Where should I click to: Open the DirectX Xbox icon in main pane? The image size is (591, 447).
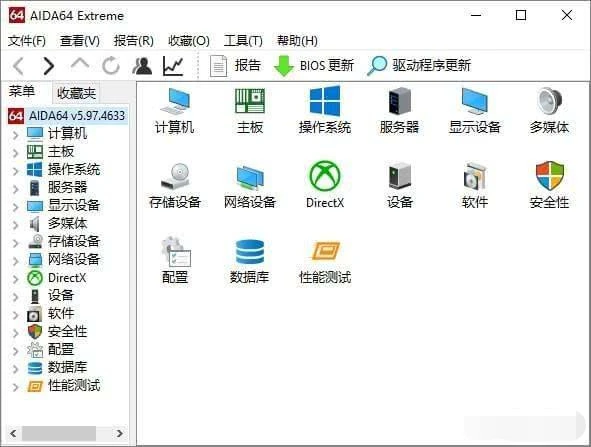[325, 176]
